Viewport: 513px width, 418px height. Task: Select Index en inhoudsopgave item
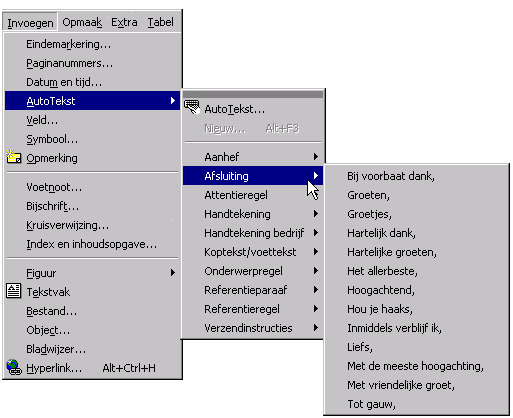pyautogui.click(x=92, y=244)
